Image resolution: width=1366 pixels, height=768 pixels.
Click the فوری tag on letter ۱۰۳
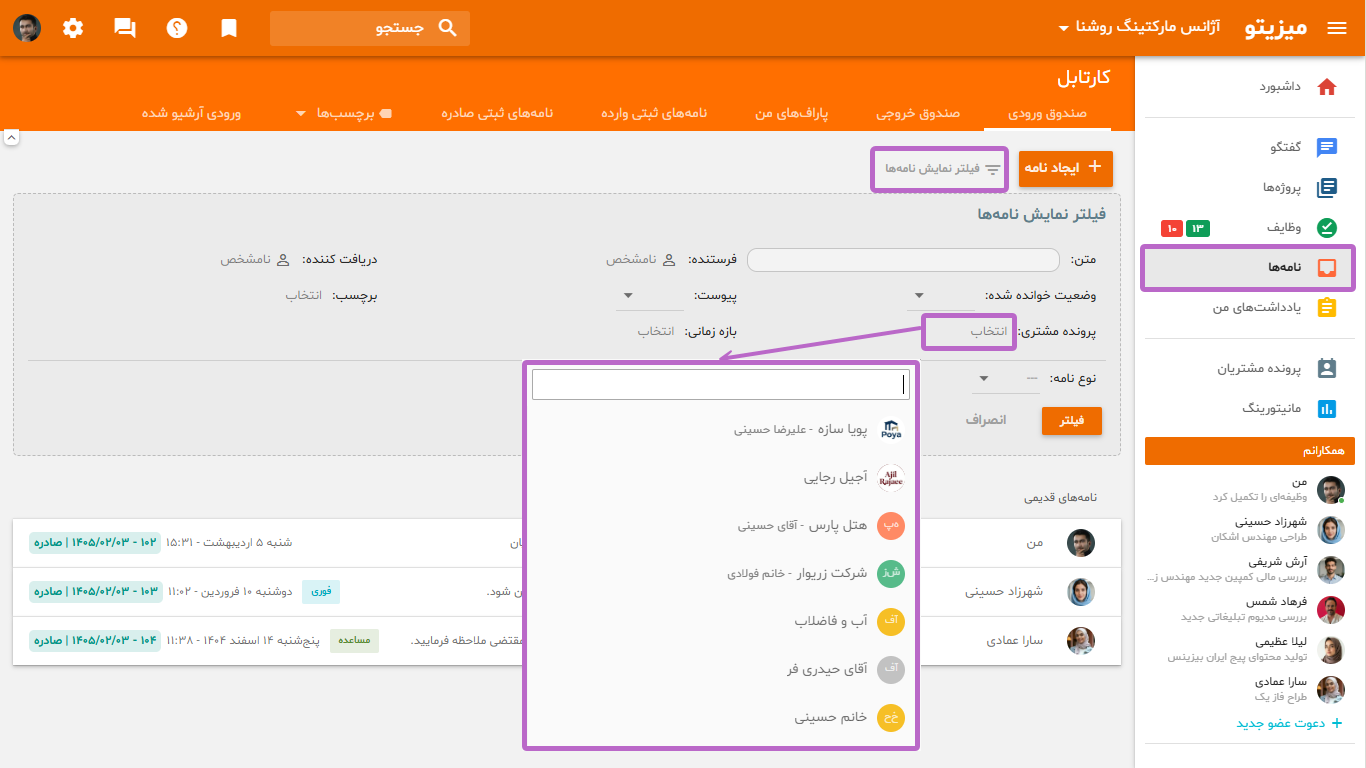tap(321, 592)
